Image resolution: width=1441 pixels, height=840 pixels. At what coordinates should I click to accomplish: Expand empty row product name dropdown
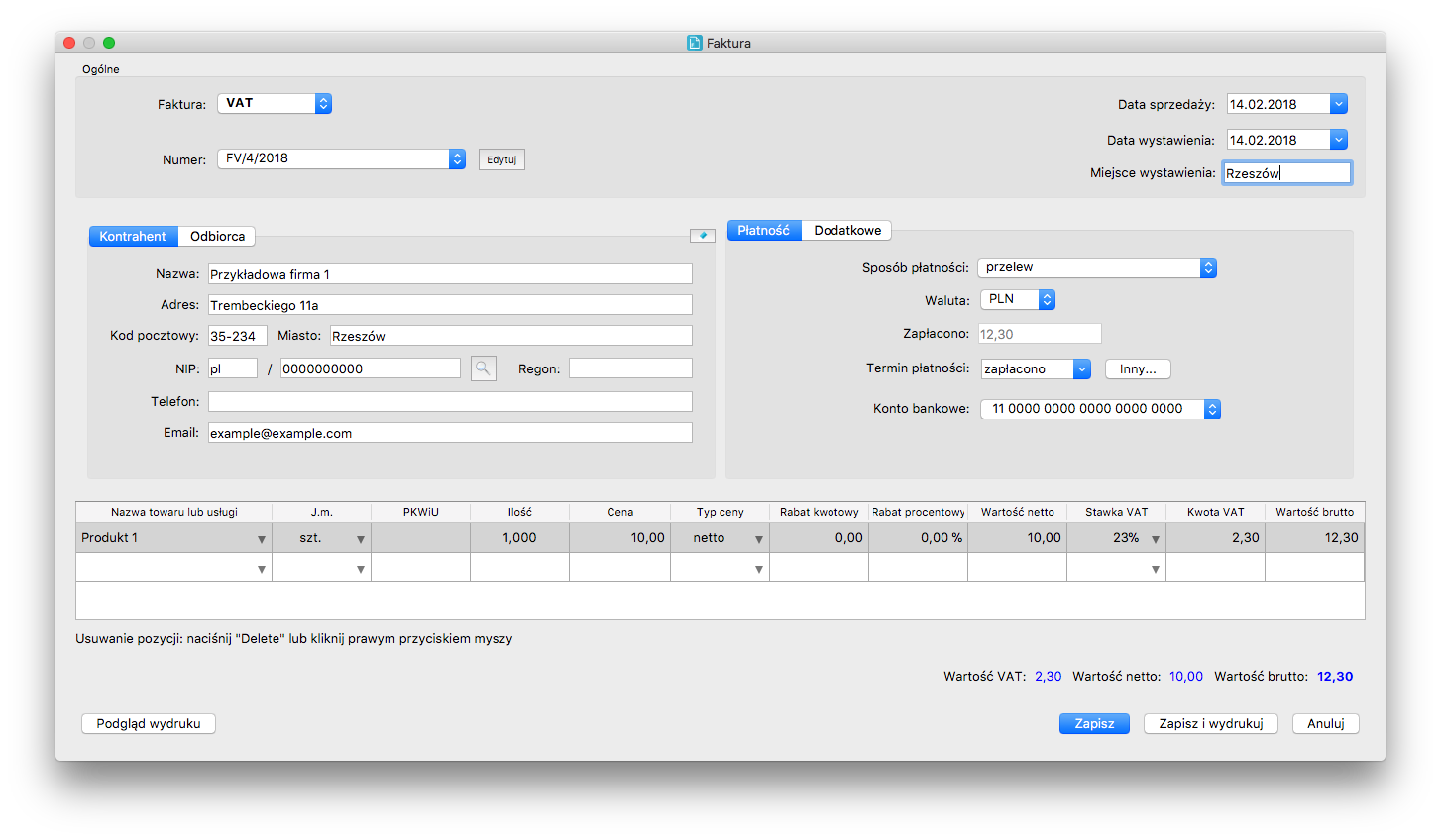262,569
